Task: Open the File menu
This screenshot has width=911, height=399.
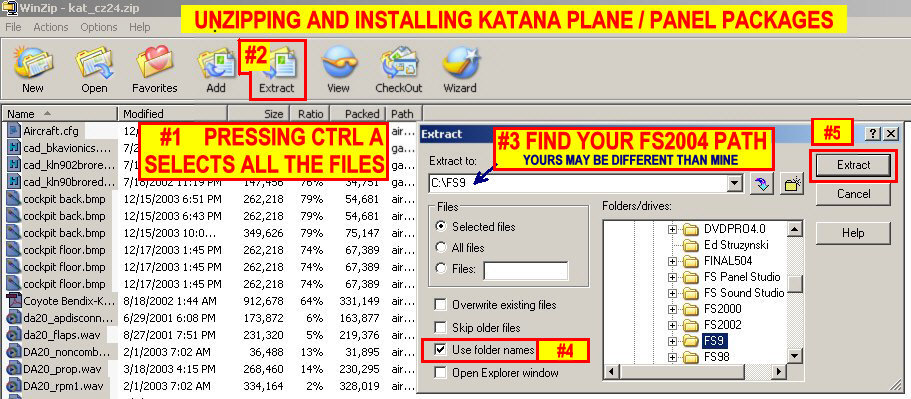Action: point(13,27)
